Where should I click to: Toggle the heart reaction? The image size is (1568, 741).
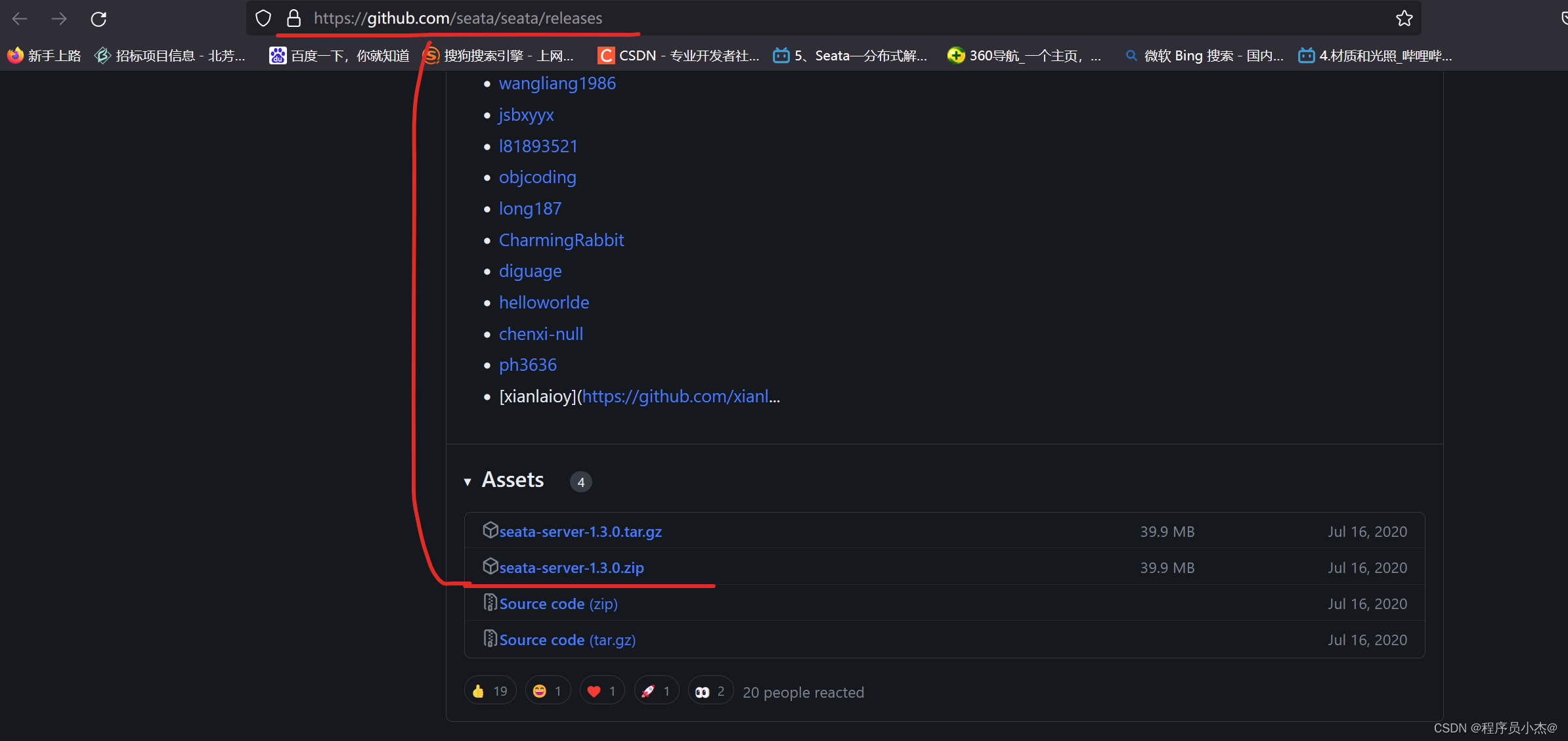pyautogui.click(x=602, y=691)
